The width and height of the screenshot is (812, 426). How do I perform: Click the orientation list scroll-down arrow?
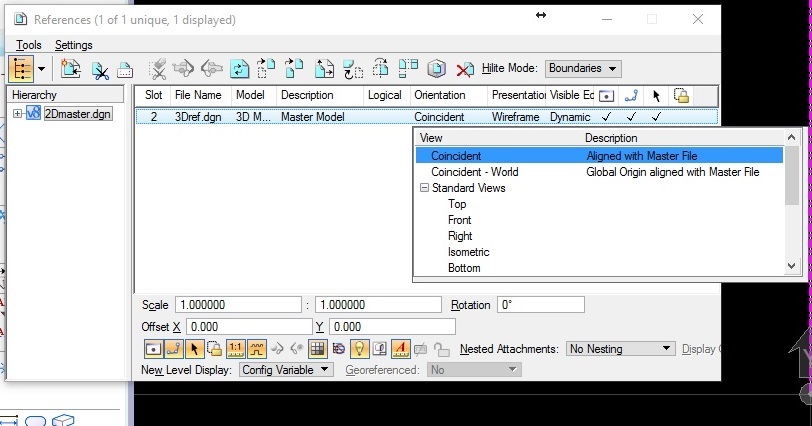[x=791, y=266]
